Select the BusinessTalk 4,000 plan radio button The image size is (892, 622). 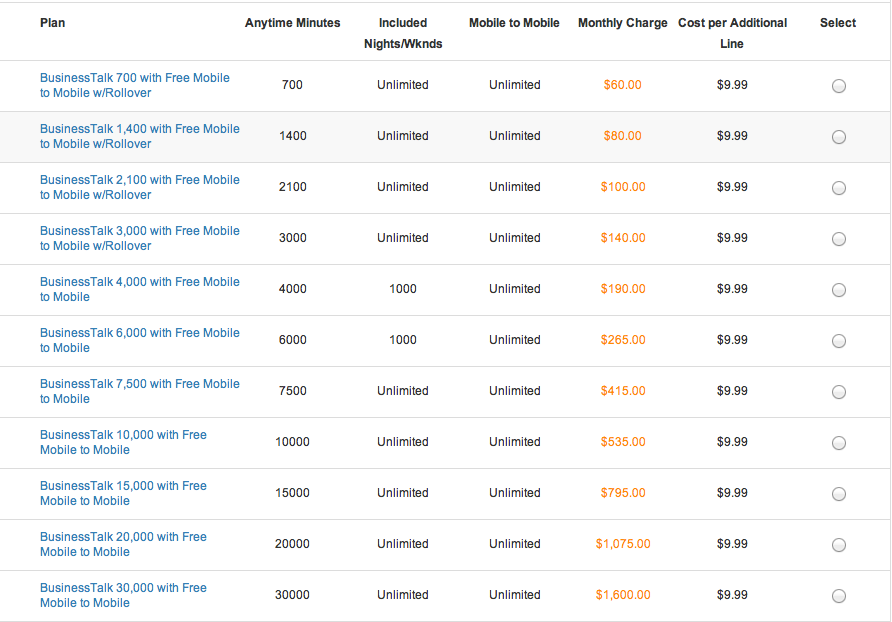pos(839,290)
